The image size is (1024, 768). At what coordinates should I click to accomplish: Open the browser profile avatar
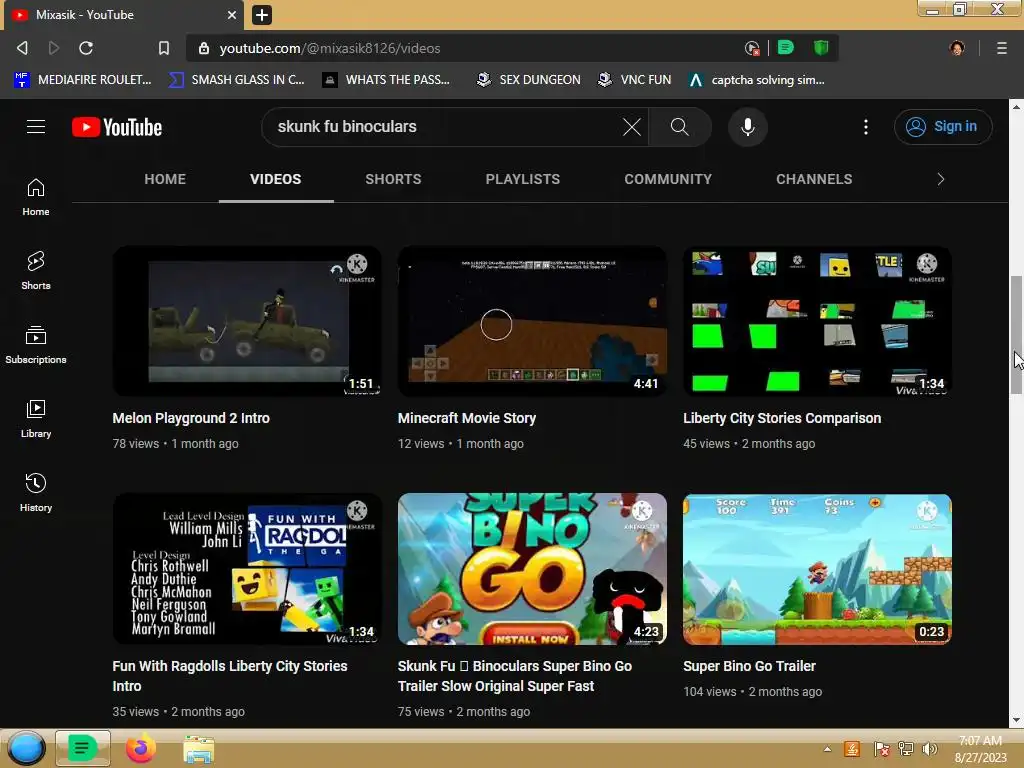click(957, 48)
